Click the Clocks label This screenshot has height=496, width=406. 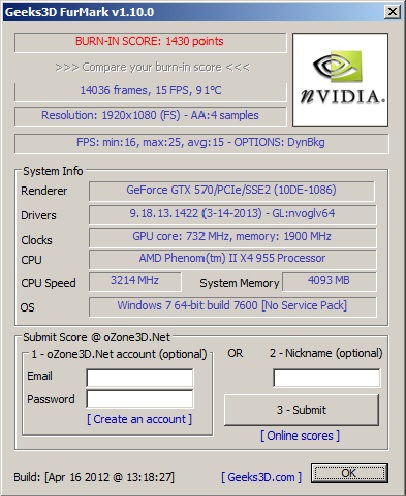coord(37,240)
